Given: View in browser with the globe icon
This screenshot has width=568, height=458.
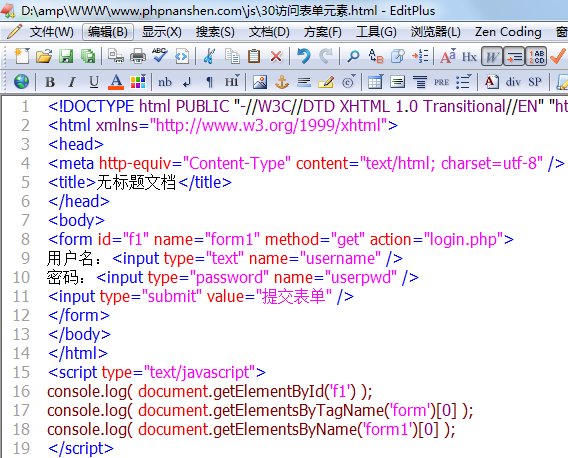Looking at the screenshot, I should pos(21,82).
